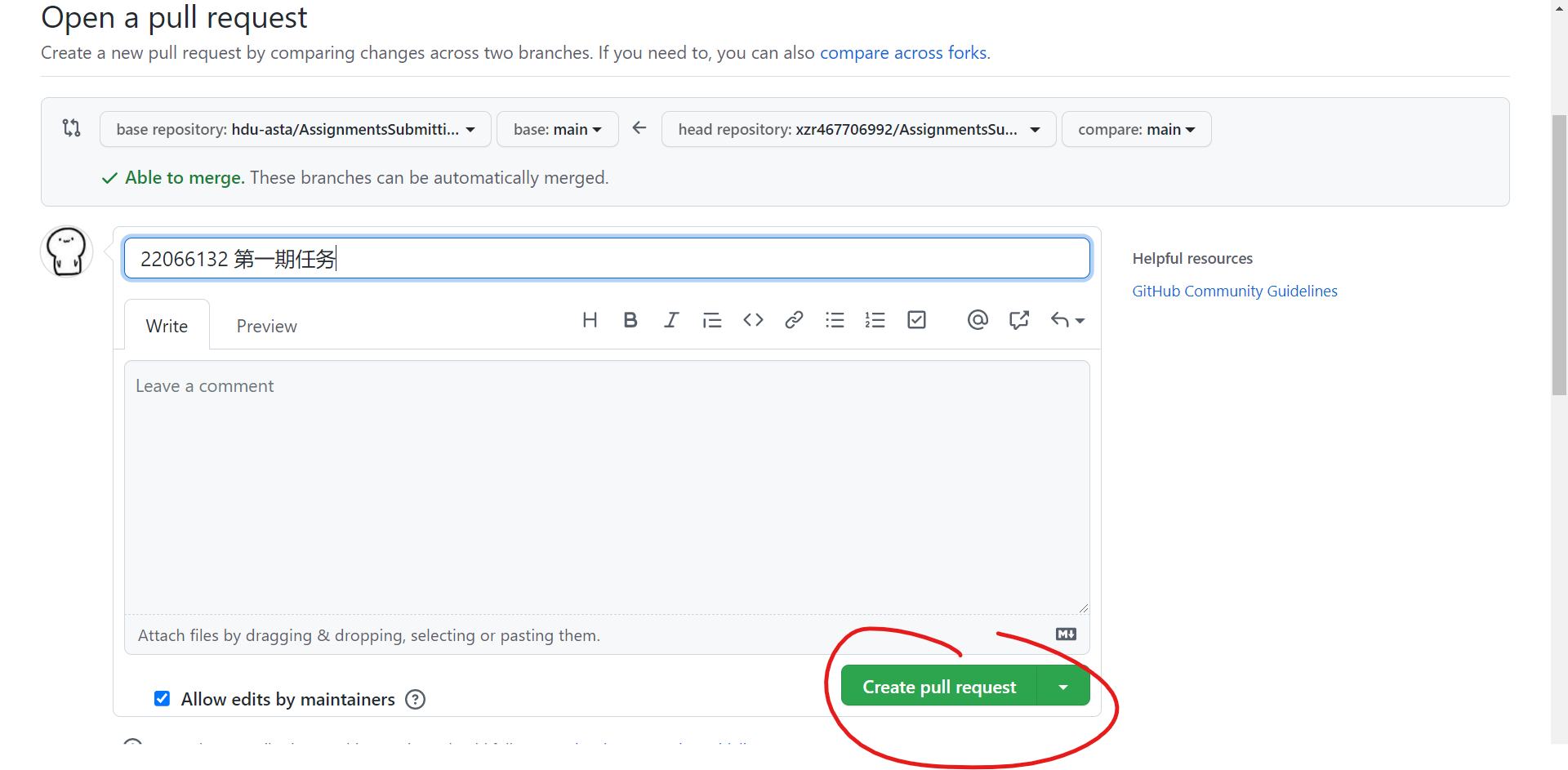Insert a bulleted list
This screenshot has height=770, width=1568.
pos(835,320)
